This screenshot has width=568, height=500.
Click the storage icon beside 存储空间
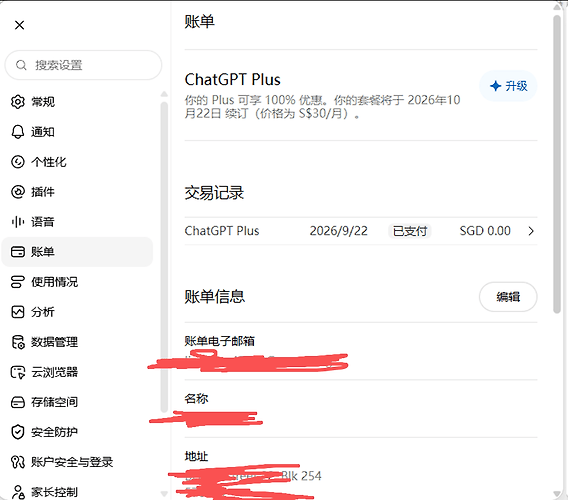[x=18, y=402]
